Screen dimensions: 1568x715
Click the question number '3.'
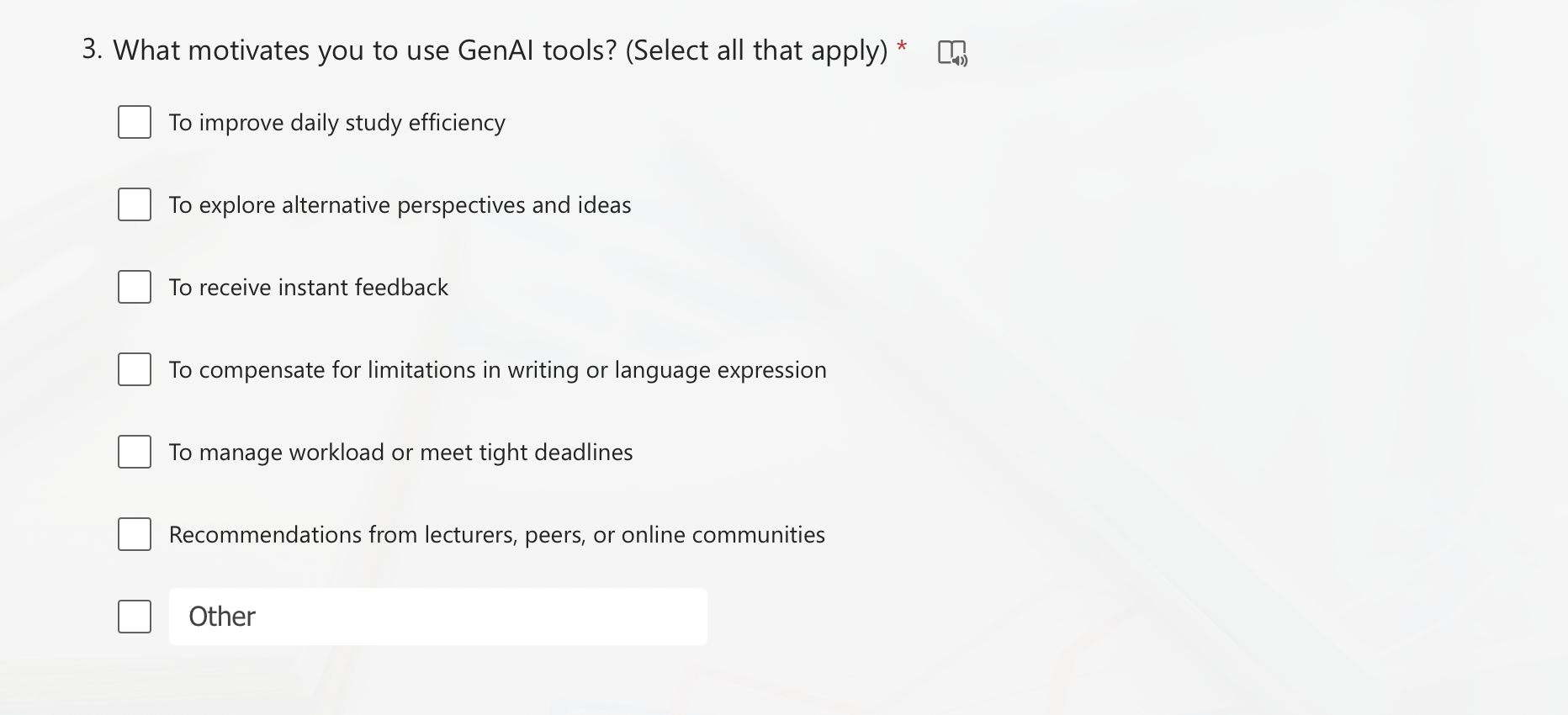coord(93,50)
